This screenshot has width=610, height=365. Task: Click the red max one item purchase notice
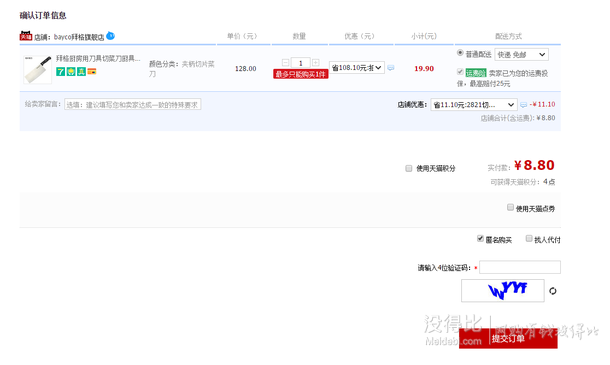pos(301,74)
